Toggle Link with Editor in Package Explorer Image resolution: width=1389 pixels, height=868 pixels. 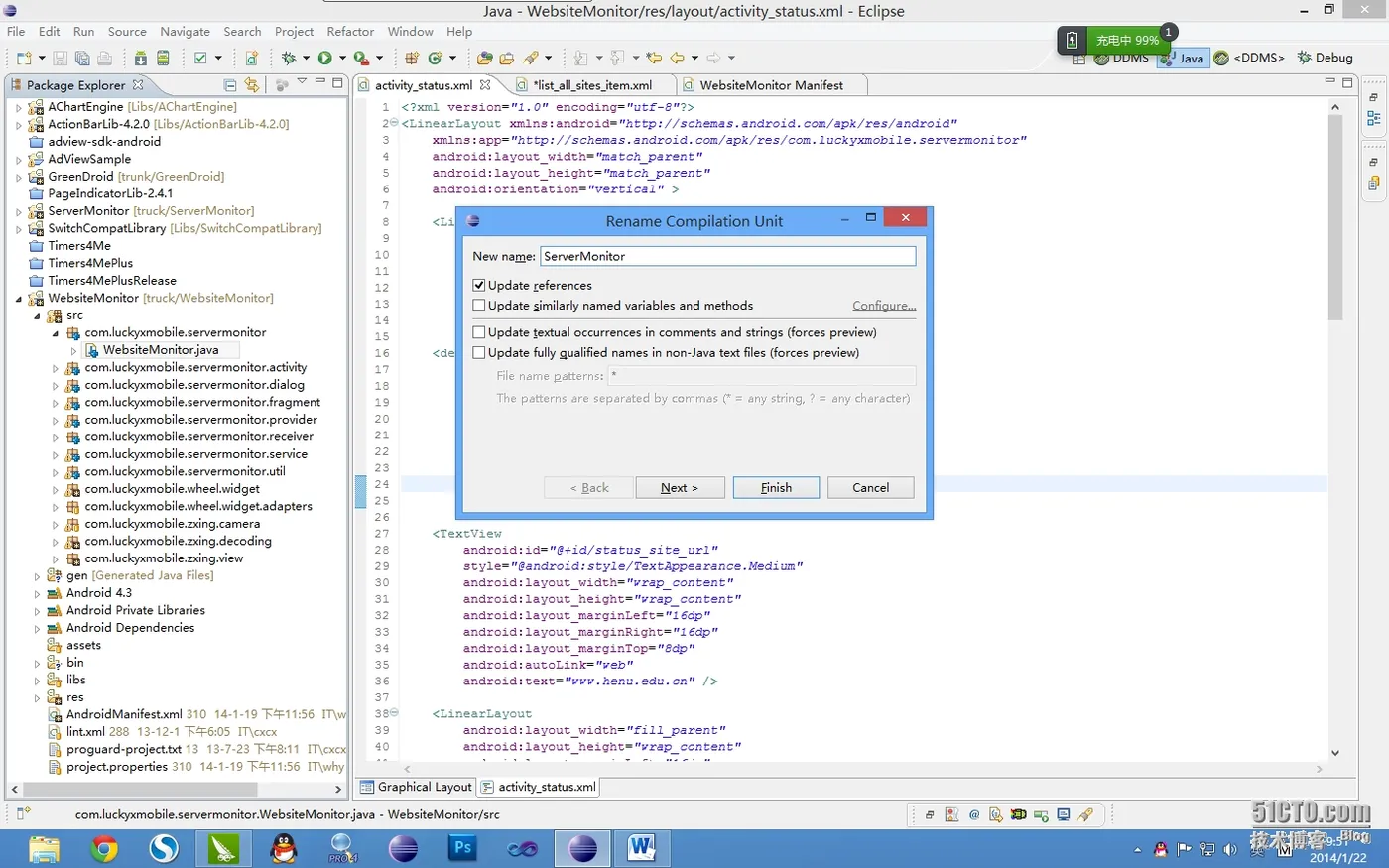[x=252, y=85]
